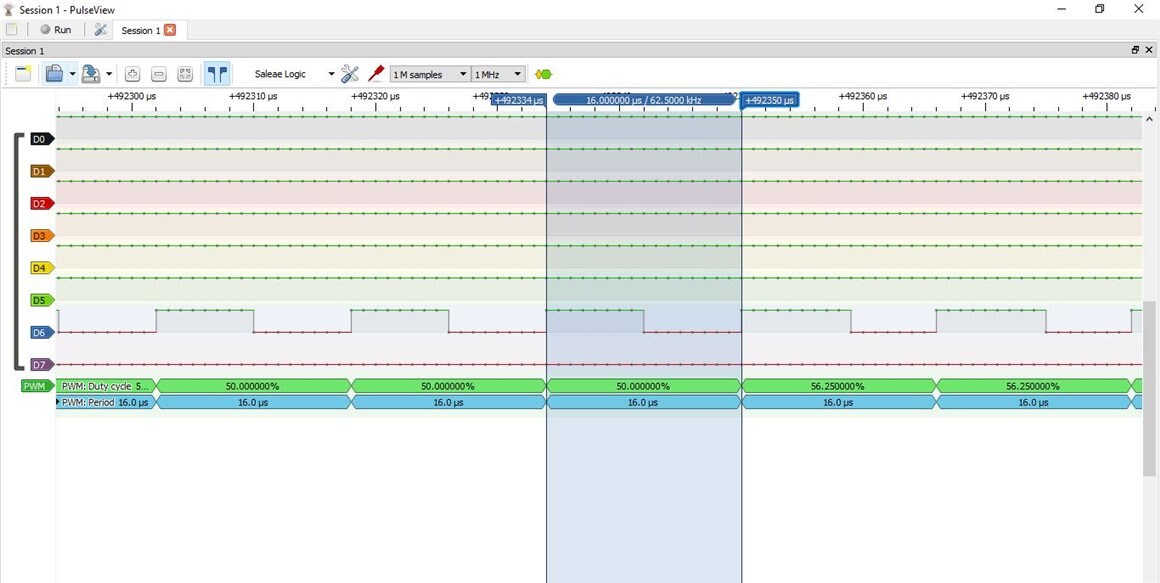The height and width of the screenshot is (583, 1160).
Task: Create a new view from the toolbar
Action: (23, 74)
